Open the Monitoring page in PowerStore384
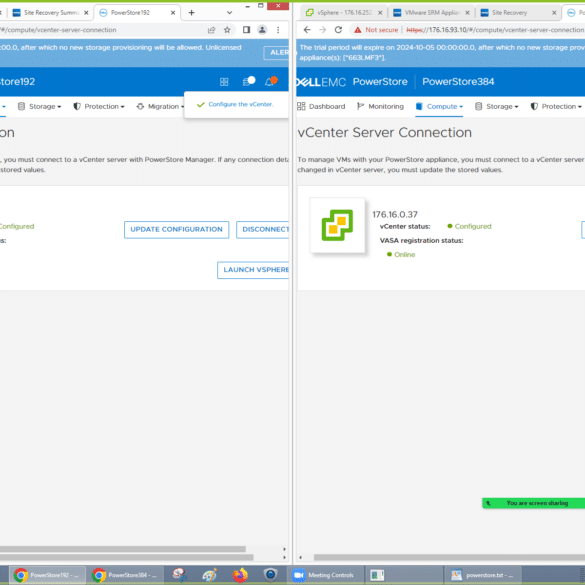 point(381,106)
